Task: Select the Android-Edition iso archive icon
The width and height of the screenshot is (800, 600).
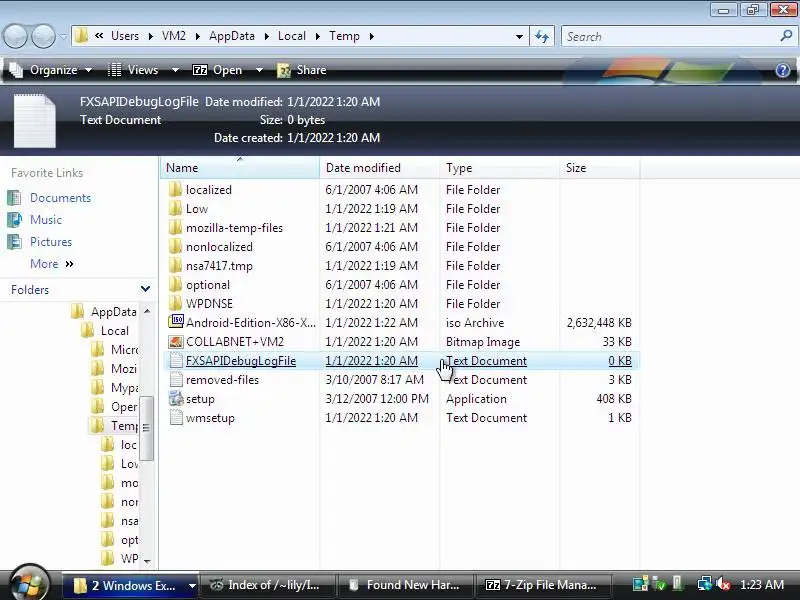Action: (176, 322)
